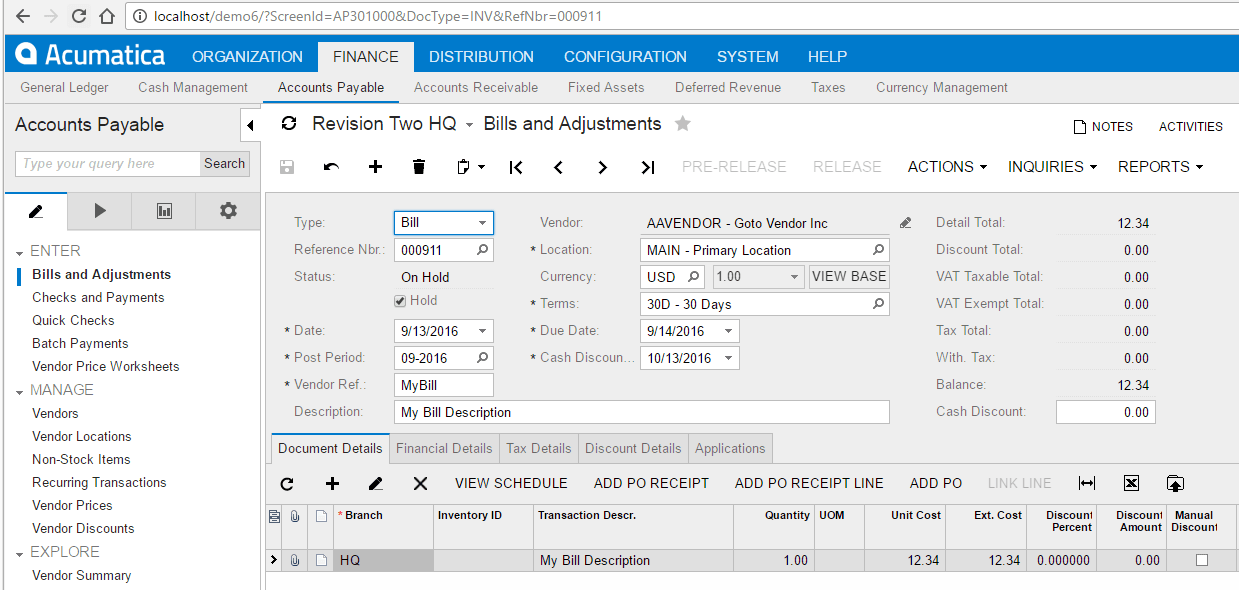Collapse the MANAGE section in sidebar

point(19,391)
